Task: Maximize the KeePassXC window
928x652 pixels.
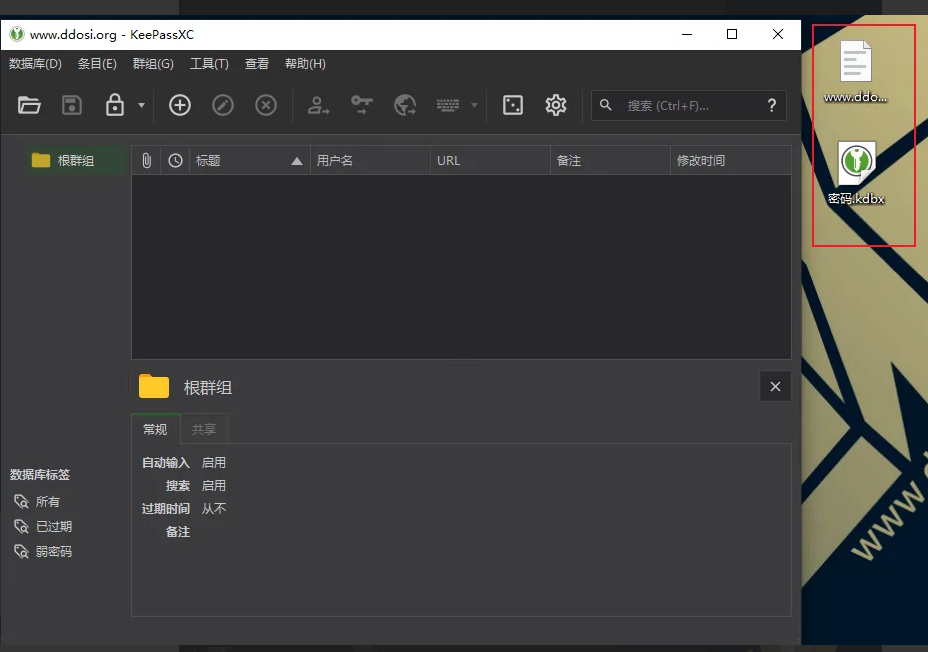Action: 732,34
